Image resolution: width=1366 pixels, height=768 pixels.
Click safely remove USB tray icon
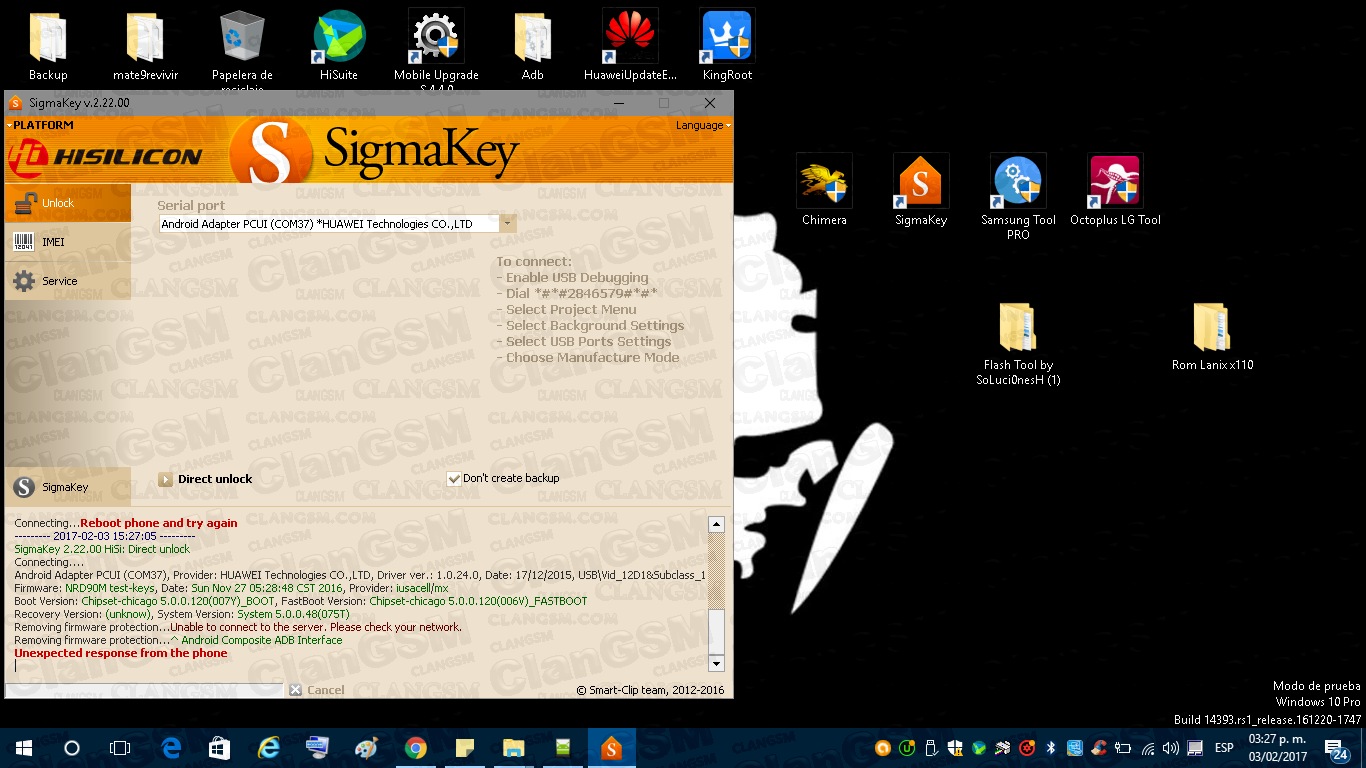[931, 748]
